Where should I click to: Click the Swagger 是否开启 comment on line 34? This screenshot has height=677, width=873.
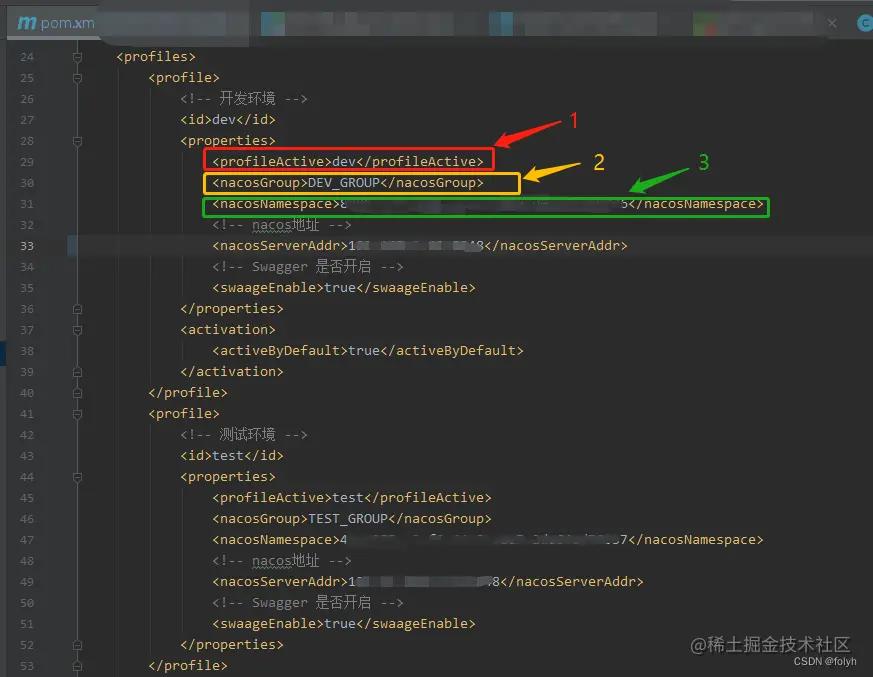307,267
